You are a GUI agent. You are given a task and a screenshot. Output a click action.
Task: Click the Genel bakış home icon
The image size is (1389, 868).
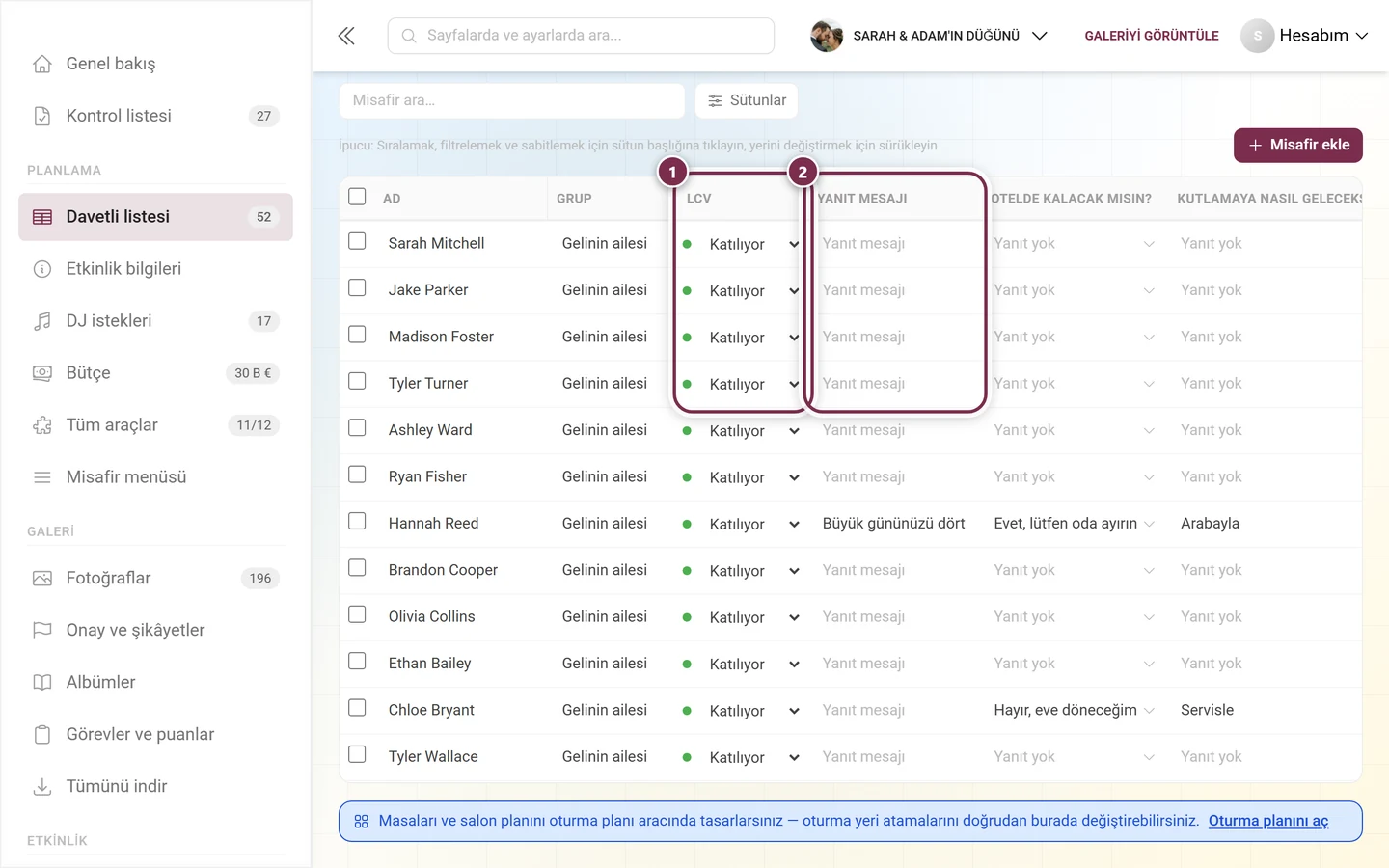pyautogui.click(x=42, y=64)
